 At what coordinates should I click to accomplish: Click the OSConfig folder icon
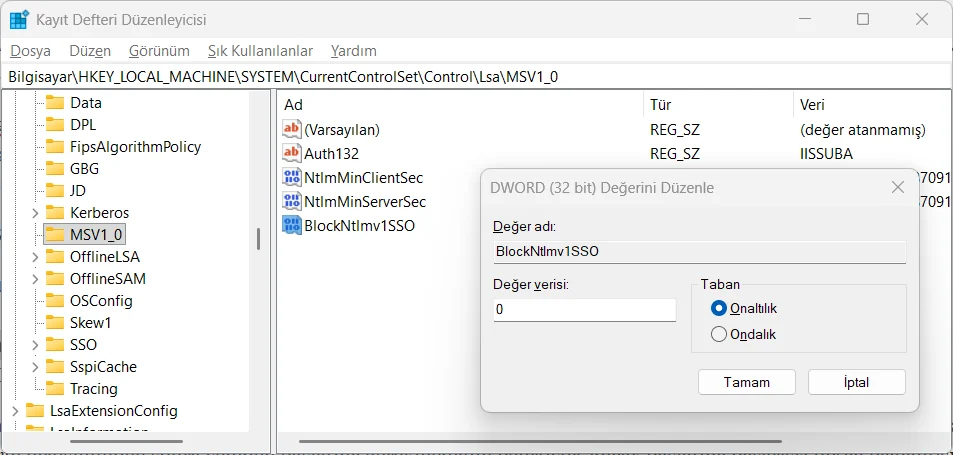pyautogui.click(x=55, y=301)
